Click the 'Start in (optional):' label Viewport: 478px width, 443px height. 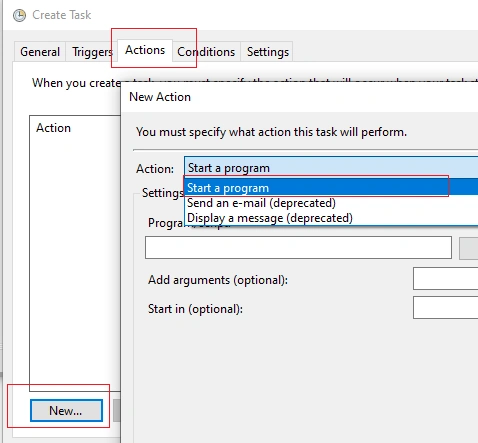[195, 309]
